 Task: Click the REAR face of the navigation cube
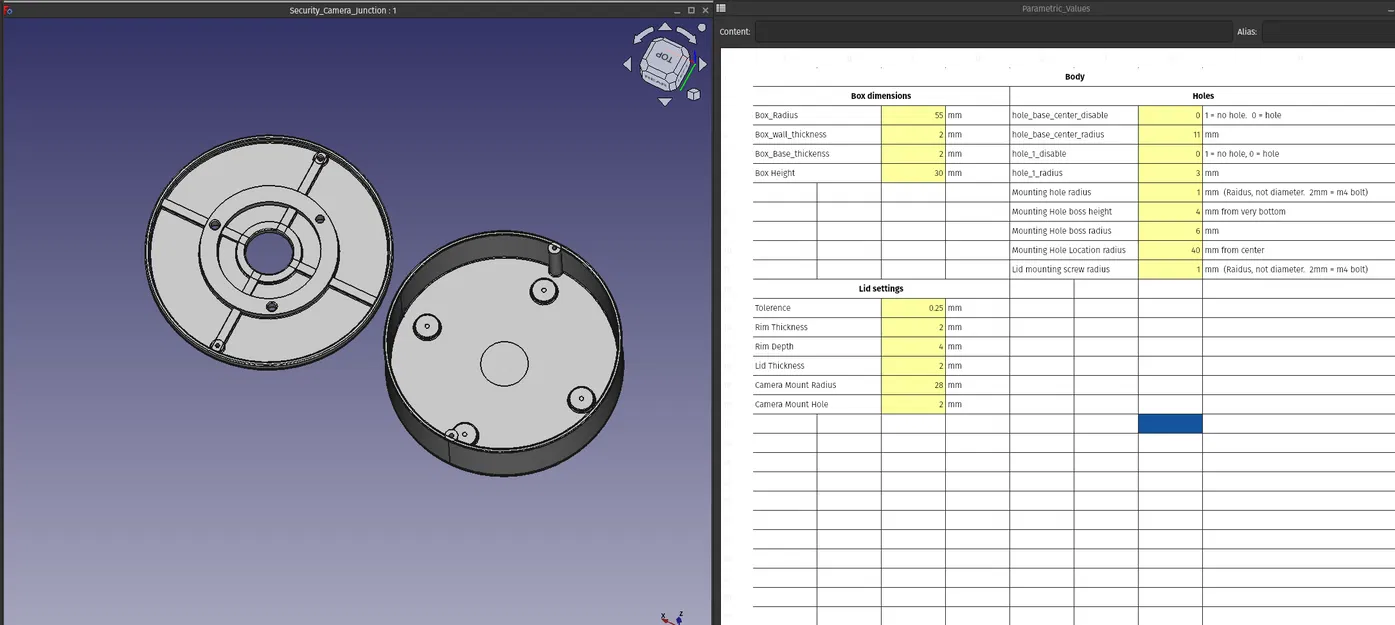[656, 80]
